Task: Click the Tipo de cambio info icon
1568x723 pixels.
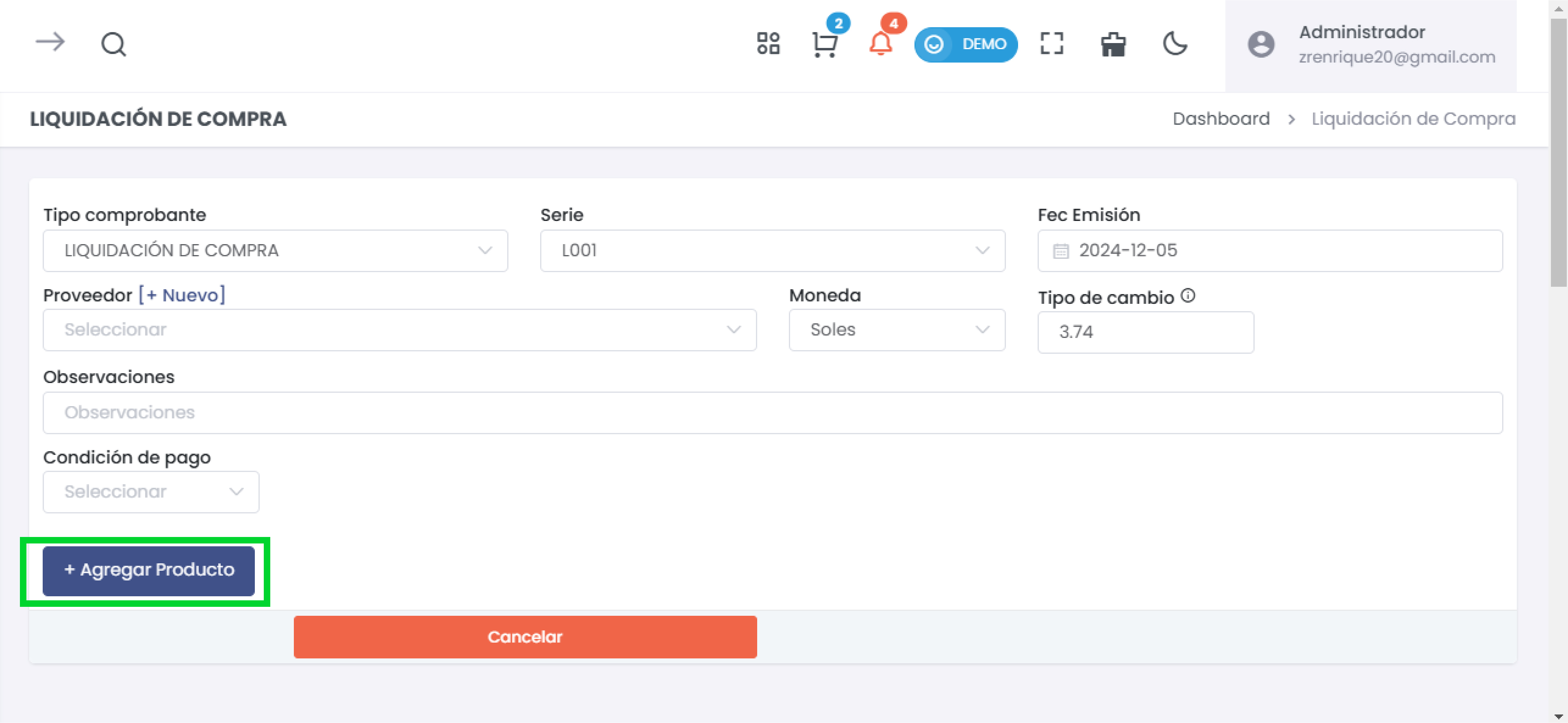Action: [1188, 296]
